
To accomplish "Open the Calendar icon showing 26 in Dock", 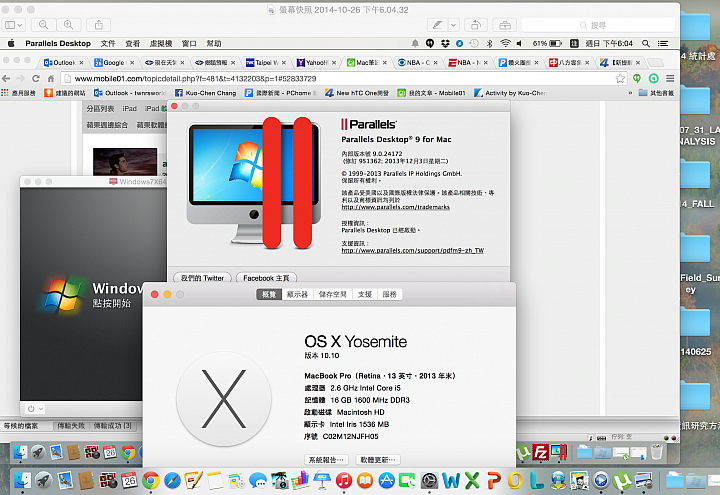I will [129, 481].
